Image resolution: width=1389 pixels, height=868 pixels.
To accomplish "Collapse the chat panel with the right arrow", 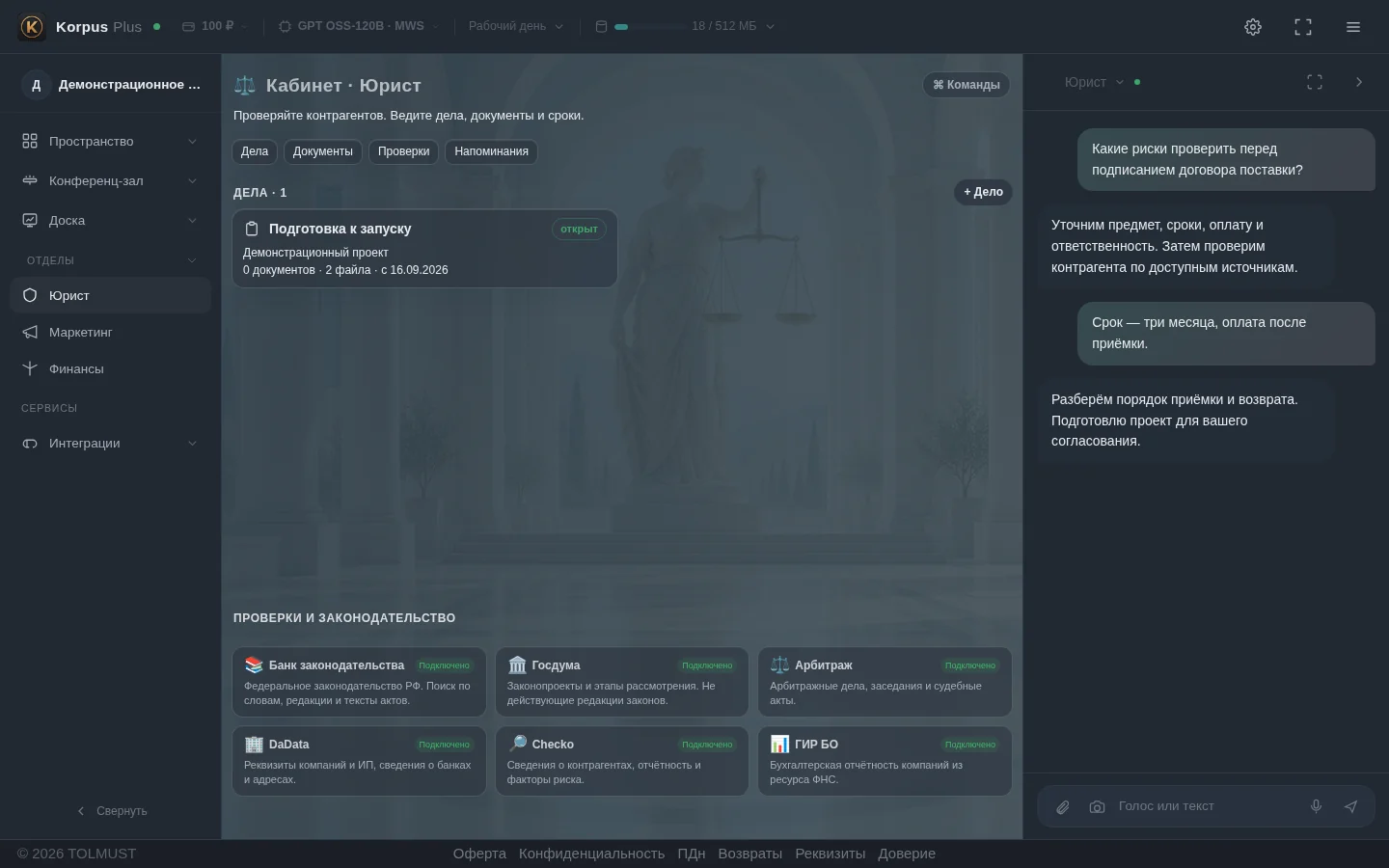I will tap(1359, 82).
